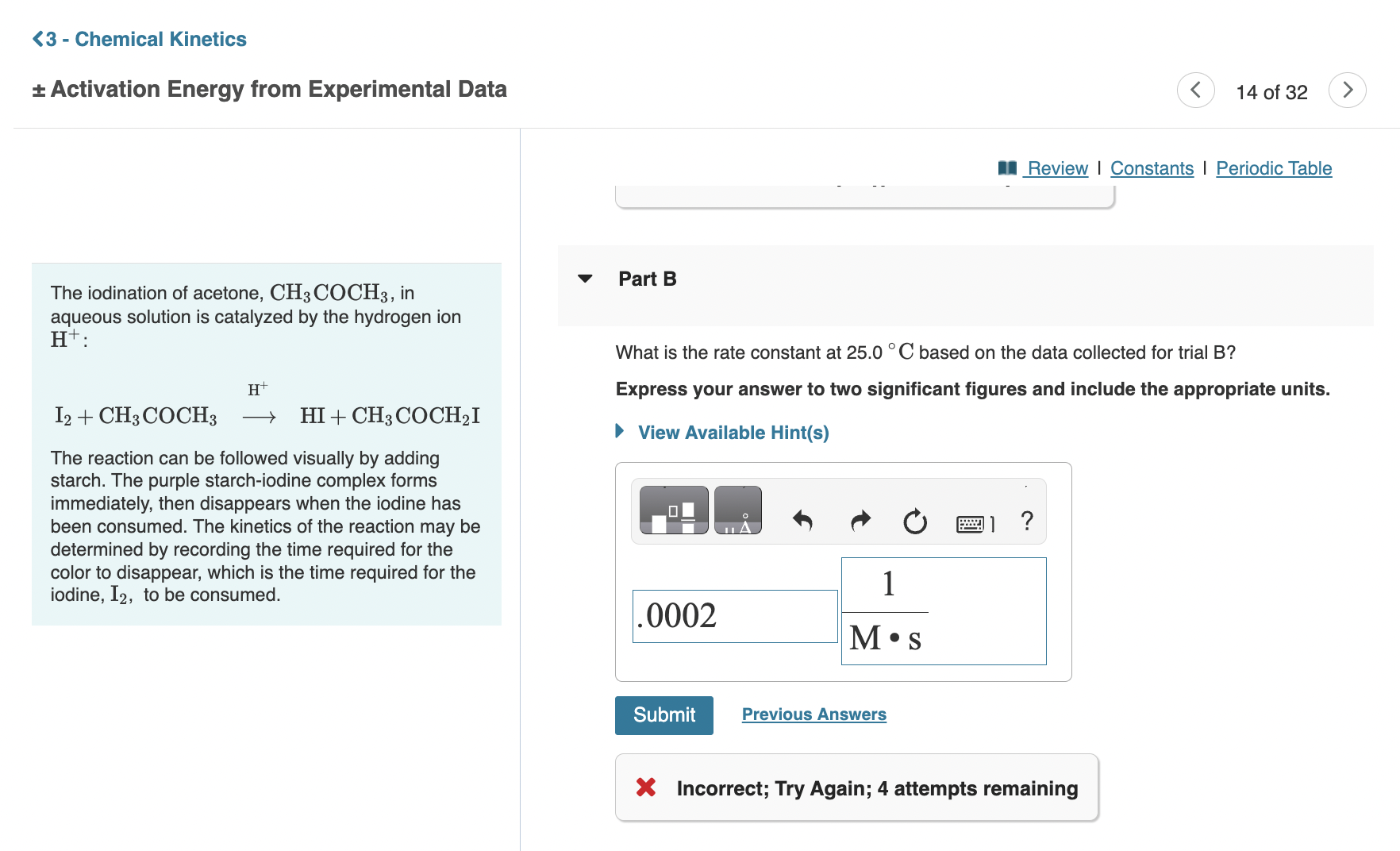Open the Periodic Table link
Viewport: 1400px width, 851px height.
1274,168
